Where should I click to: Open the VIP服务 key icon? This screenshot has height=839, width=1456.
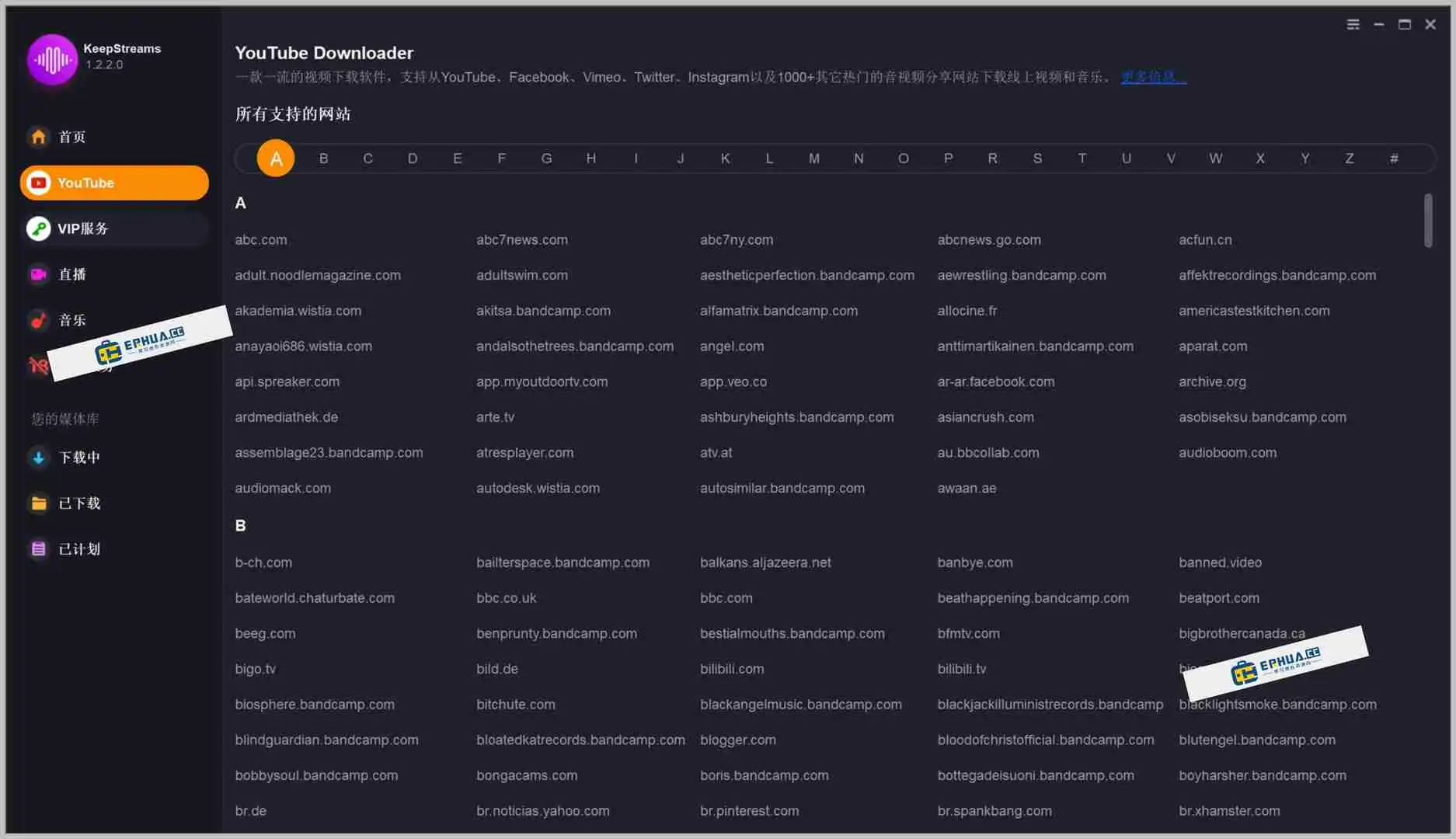coord(38,228)
